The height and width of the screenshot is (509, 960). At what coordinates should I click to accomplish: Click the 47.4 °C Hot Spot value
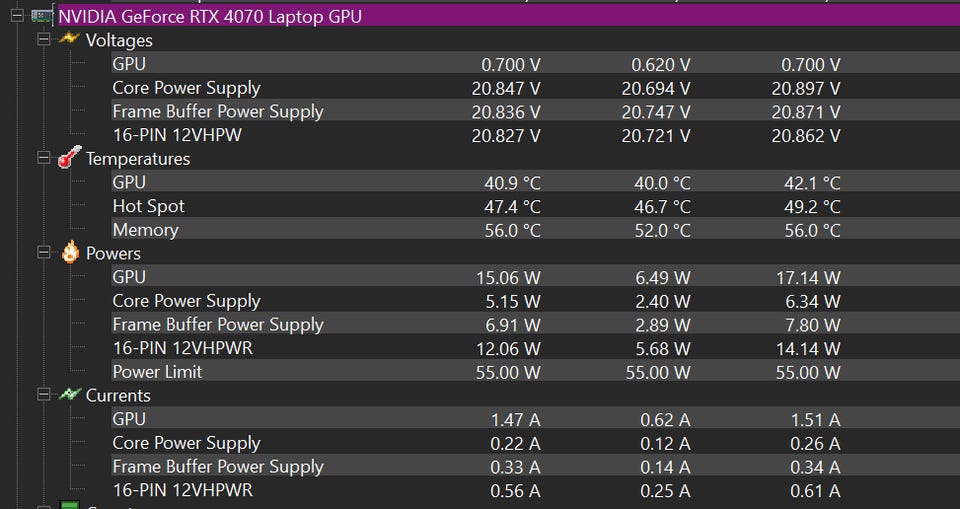[x=512, y=207]
